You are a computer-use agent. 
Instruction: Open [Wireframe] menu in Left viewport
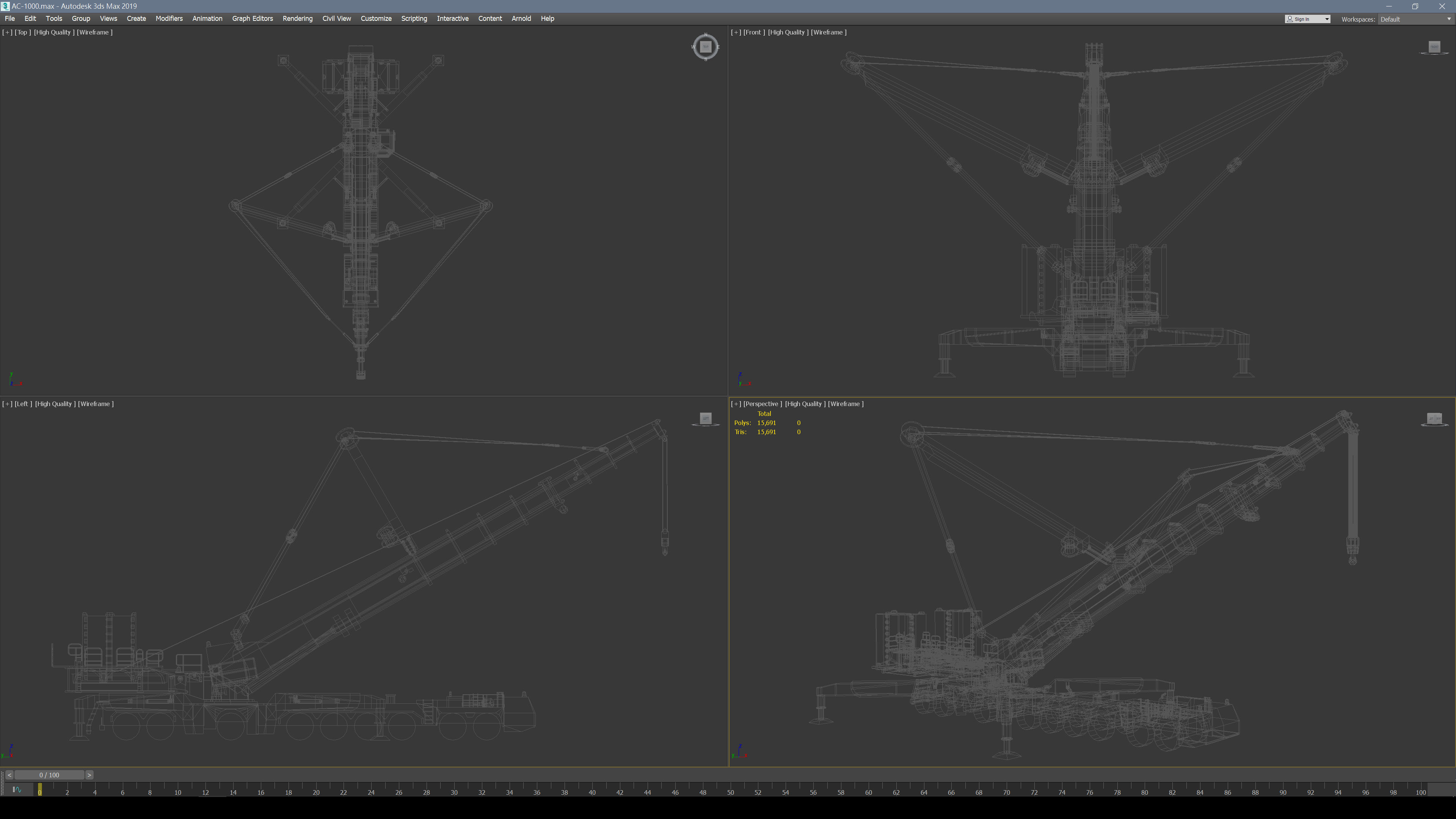coord(96,403)
